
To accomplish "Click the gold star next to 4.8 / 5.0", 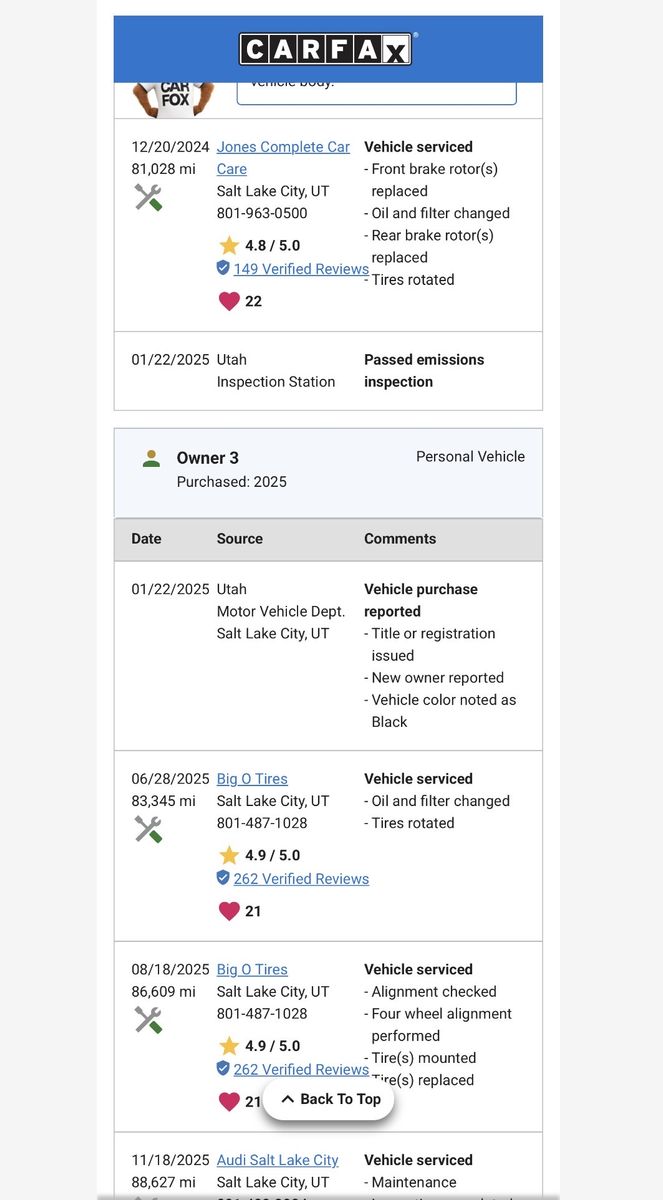I will point(229,245).
